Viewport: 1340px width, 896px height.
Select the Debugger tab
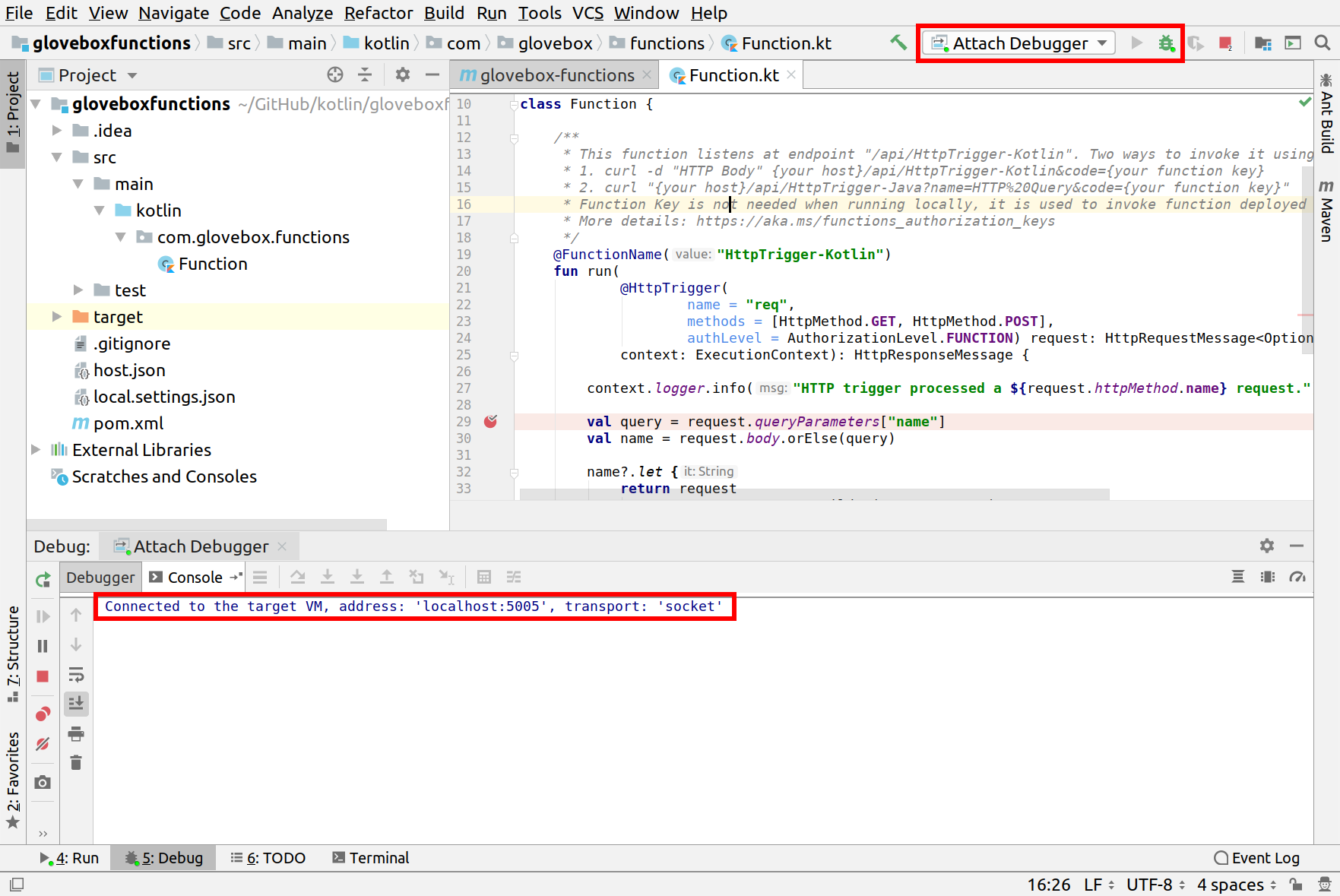[100, 577]
